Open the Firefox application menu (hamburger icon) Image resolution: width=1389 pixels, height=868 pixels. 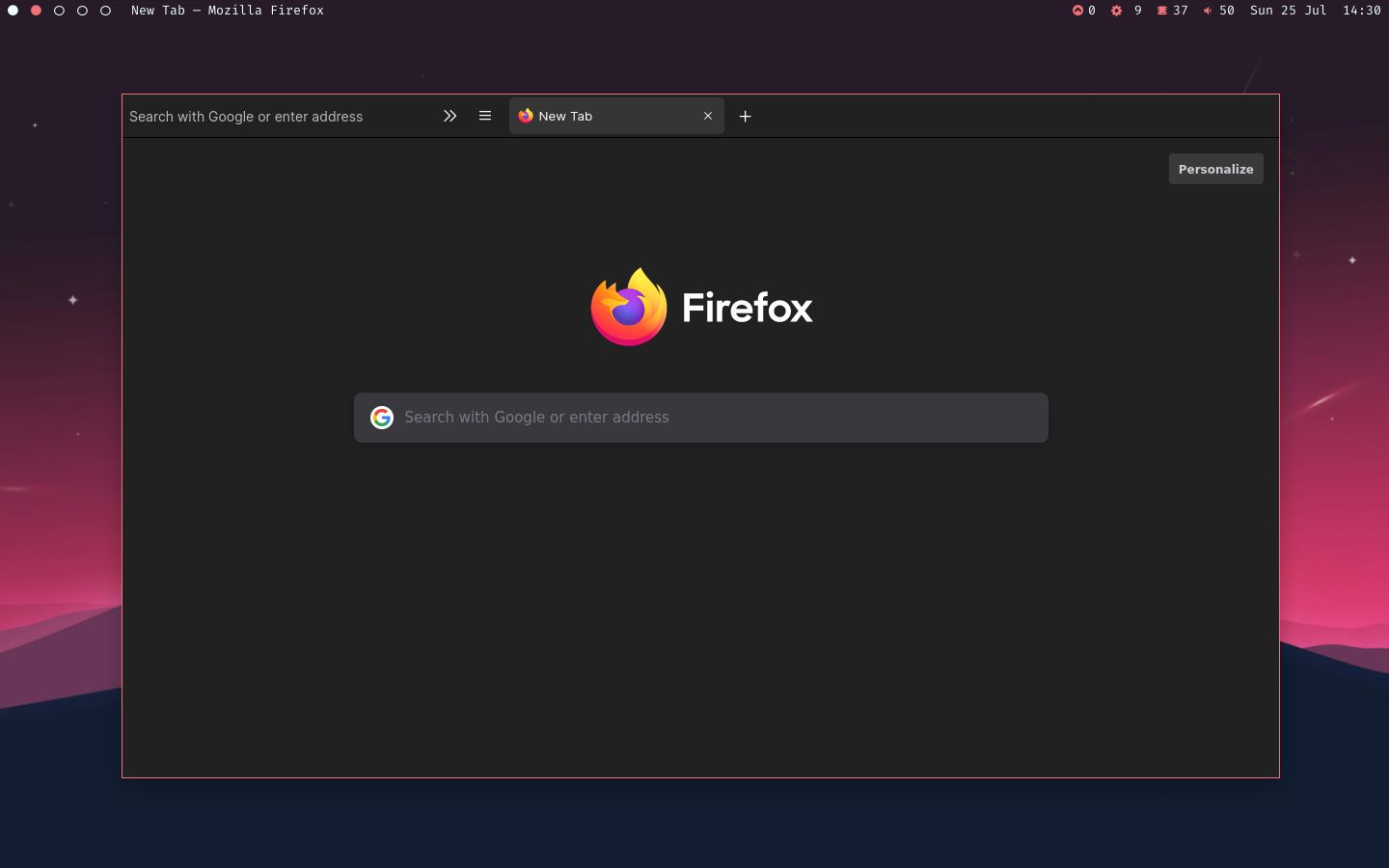coord(485,116)
